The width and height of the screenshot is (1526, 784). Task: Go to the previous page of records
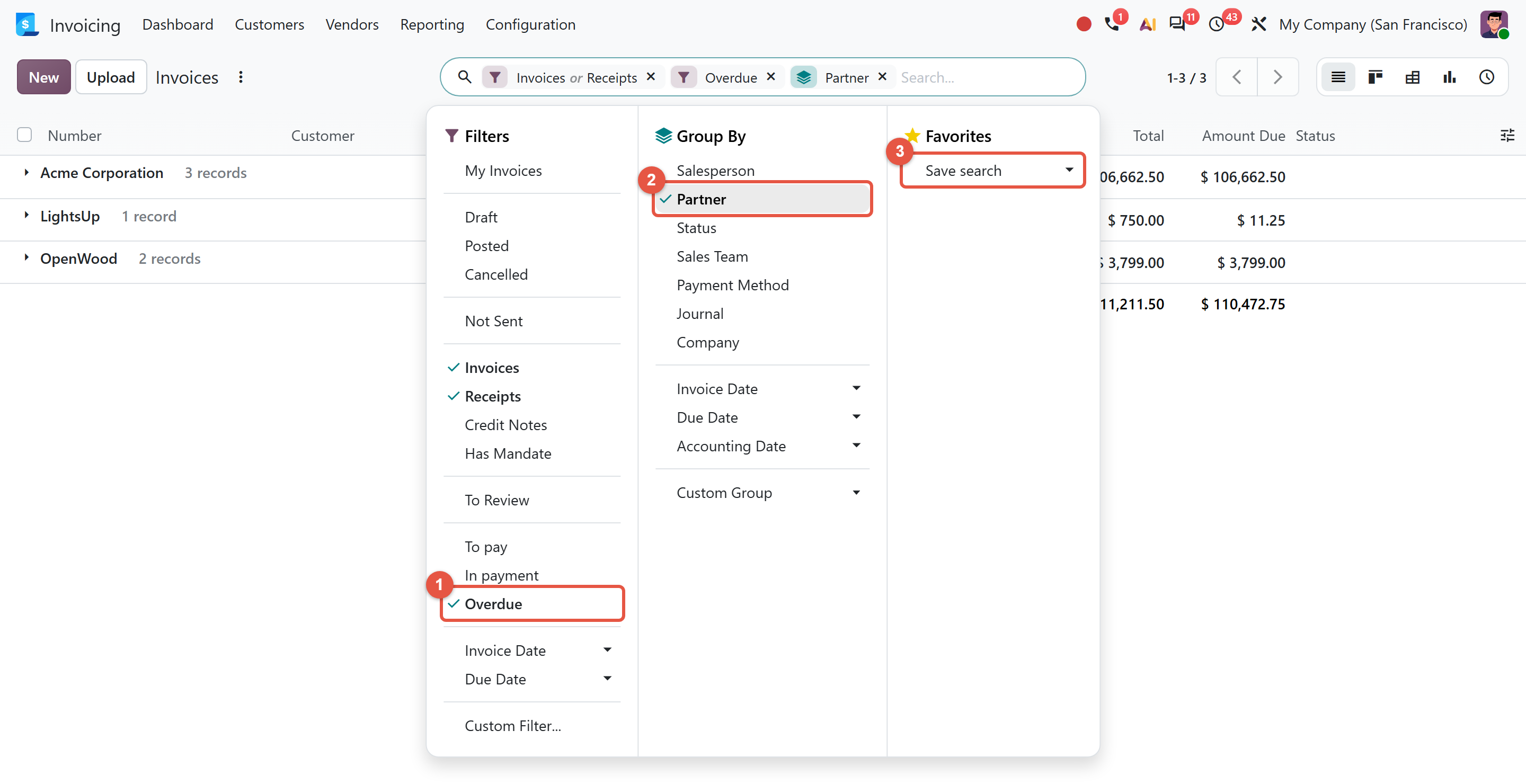click(1236, 77)
